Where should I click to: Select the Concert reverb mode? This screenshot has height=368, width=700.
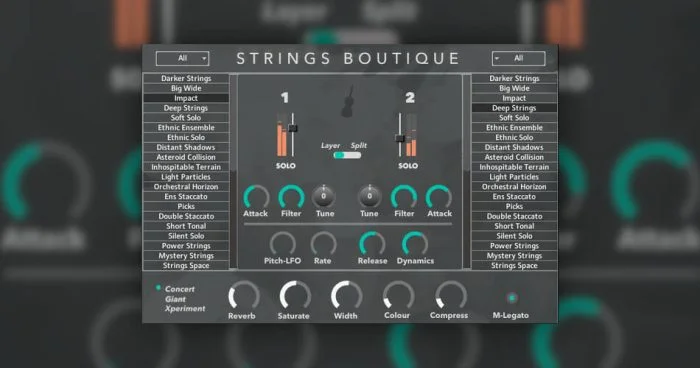179,289
